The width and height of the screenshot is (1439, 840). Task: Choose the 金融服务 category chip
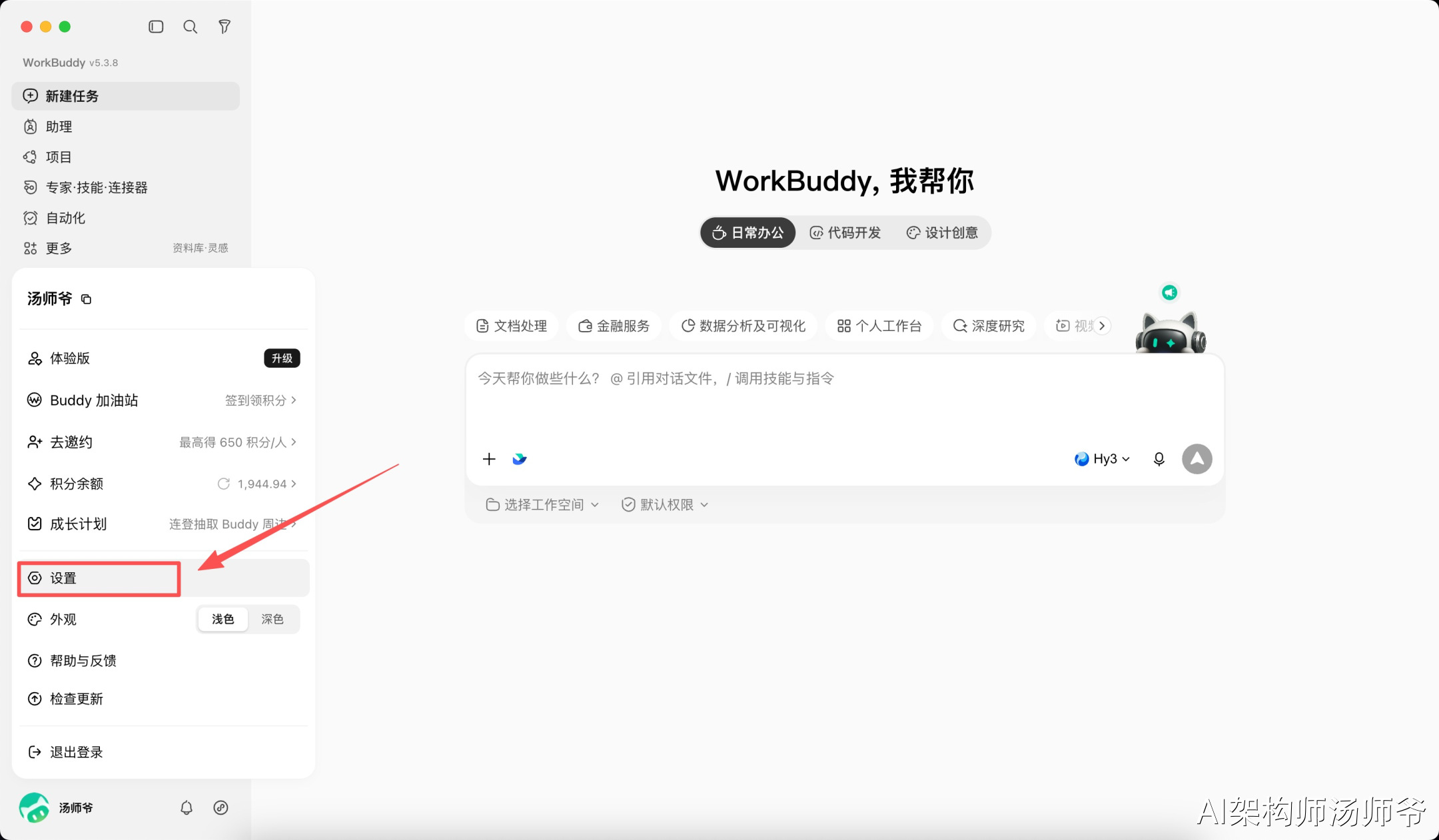tap(614, 326)
